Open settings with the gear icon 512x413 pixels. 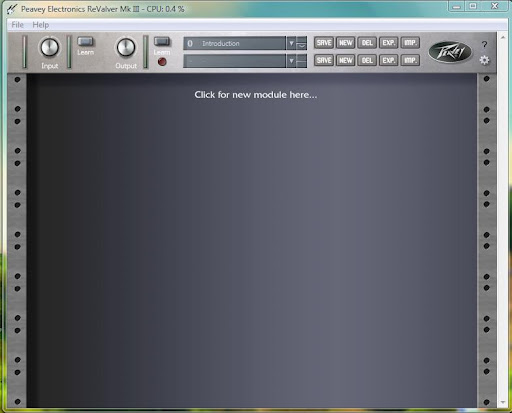click(484, 60)
